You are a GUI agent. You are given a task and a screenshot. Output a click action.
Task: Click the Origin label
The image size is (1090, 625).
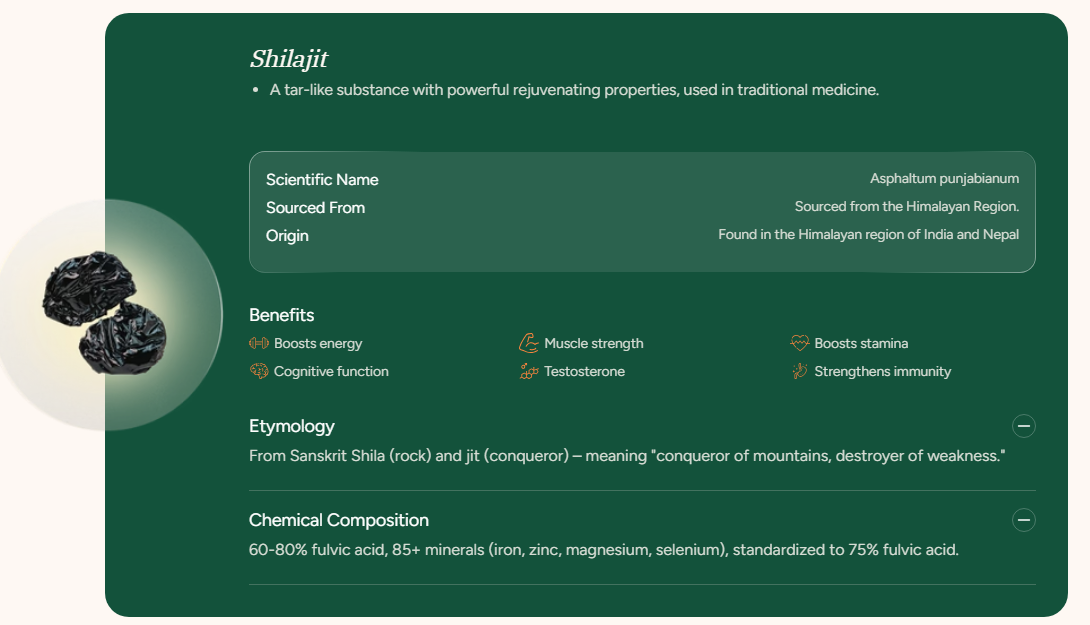(x=287, y=236)
